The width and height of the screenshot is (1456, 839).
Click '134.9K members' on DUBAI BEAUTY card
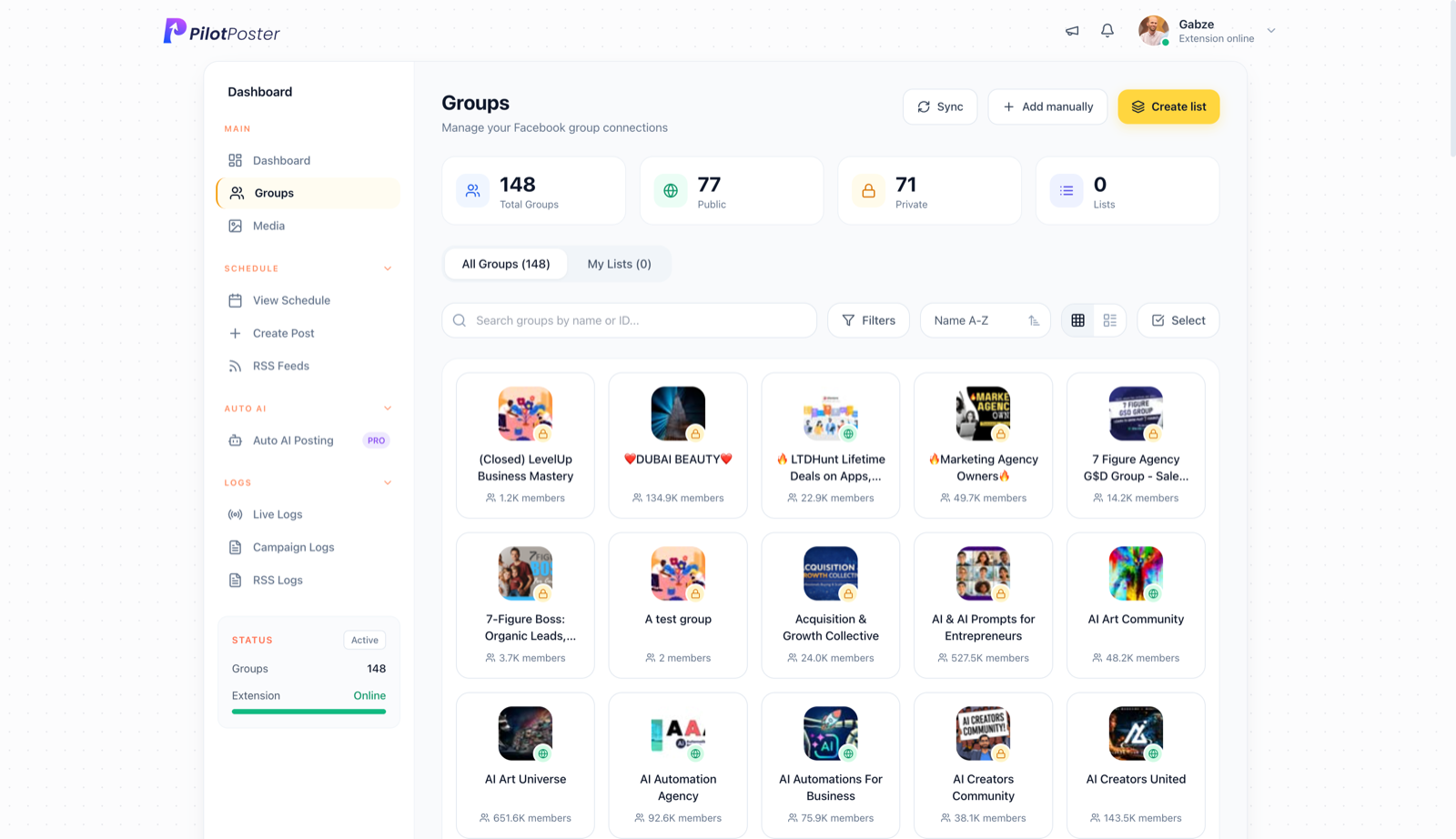click(x=685, y=498)
